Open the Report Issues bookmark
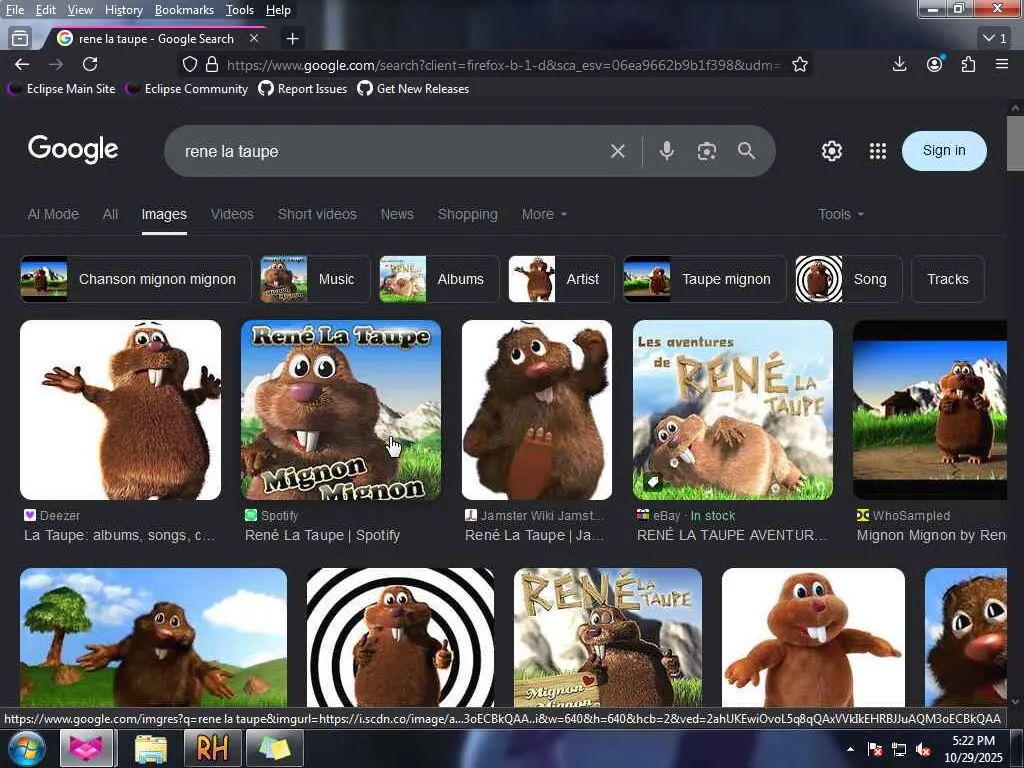 click(303, 89)
